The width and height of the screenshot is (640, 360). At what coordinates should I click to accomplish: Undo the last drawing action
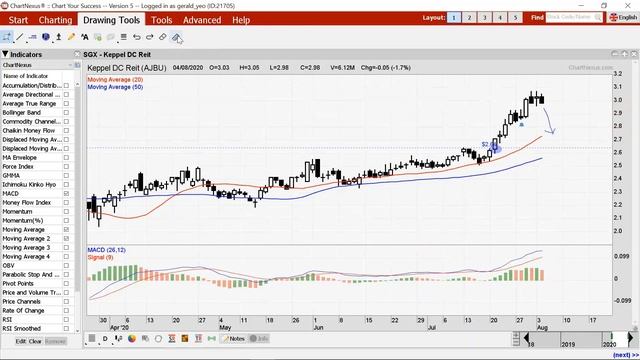coord(137,37)
